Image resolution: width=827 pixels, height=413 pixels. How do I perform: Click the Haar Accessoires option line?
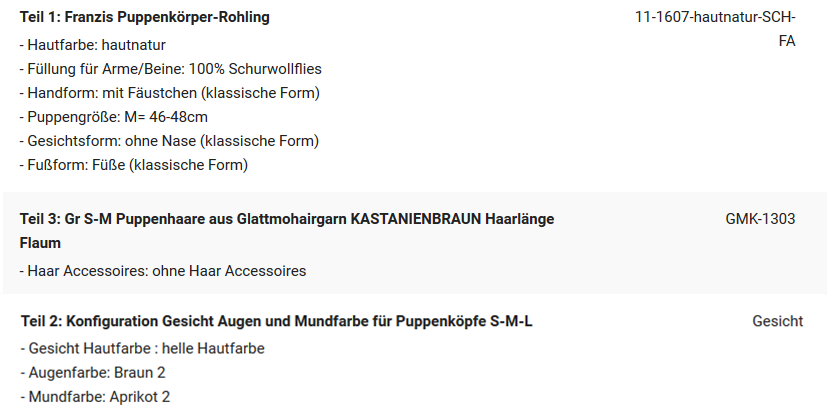[163, 271]
